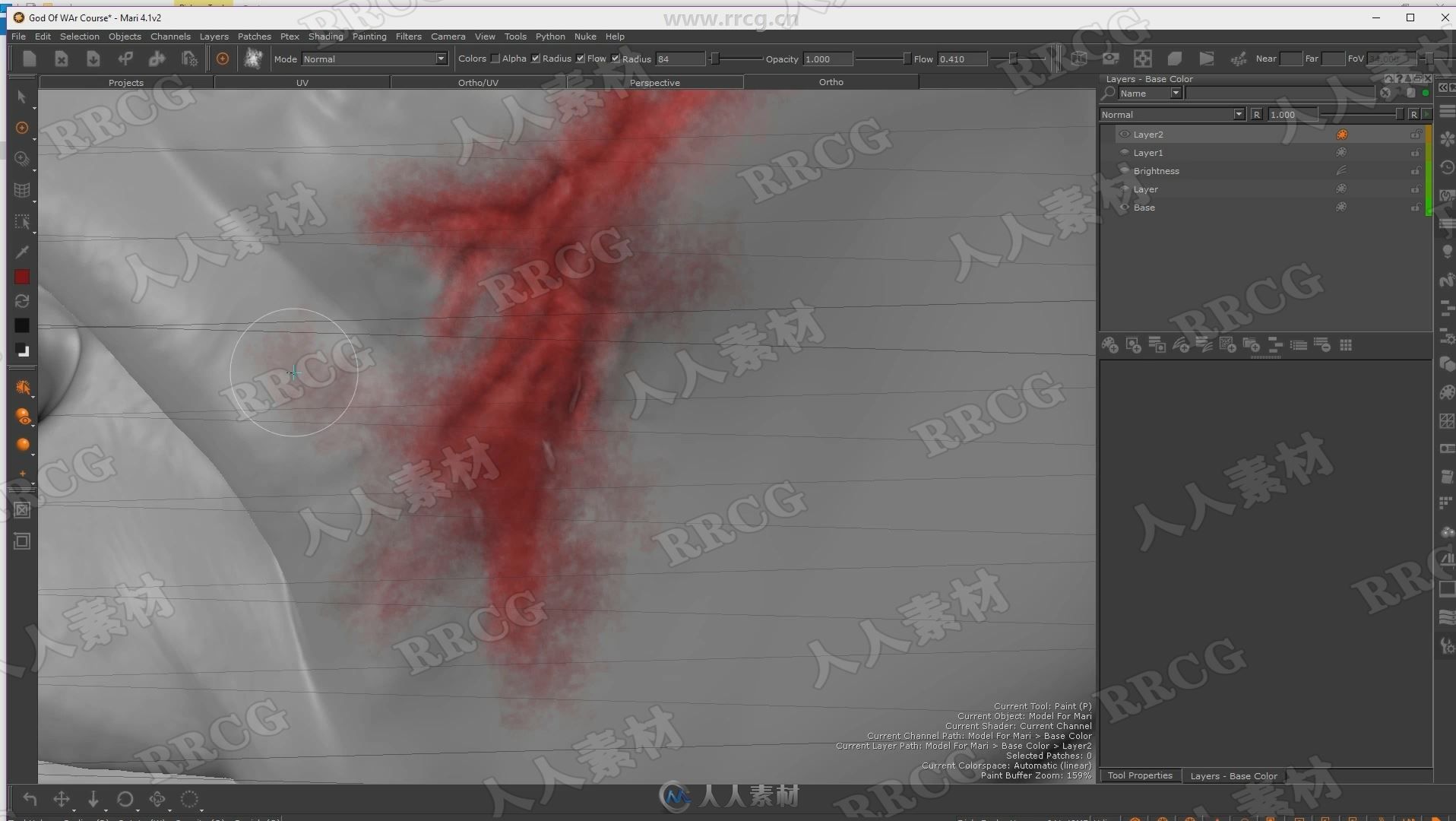Click the grid layout icon in layers toolbar
This screenshot has width=1456, height=821.
point(1346,345)
